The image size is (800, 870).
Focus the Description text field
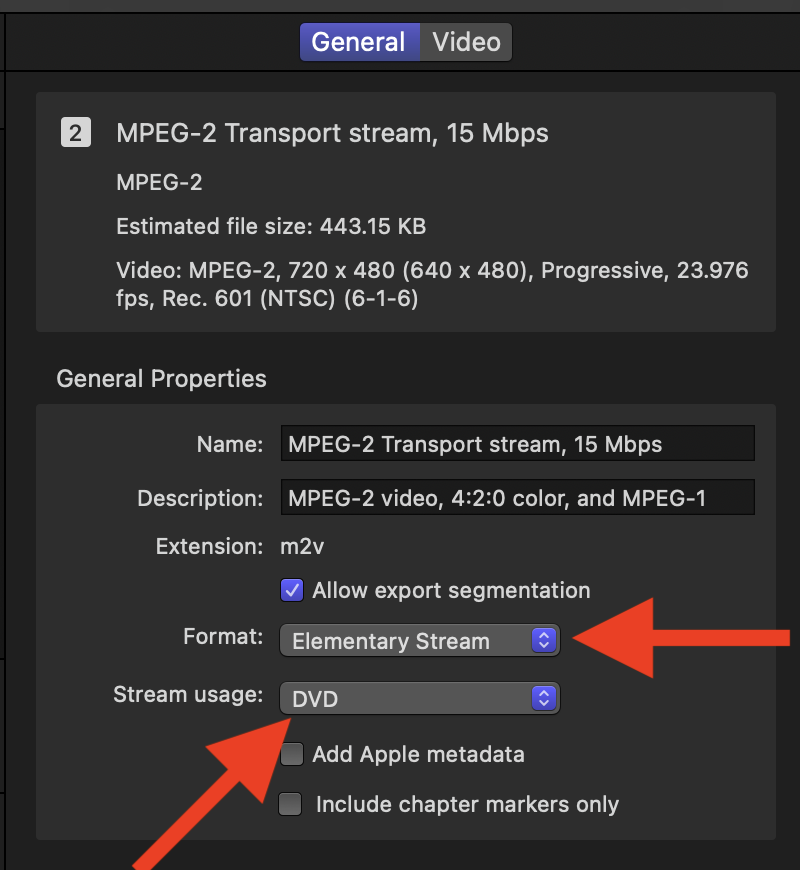(x=517, y=497)
